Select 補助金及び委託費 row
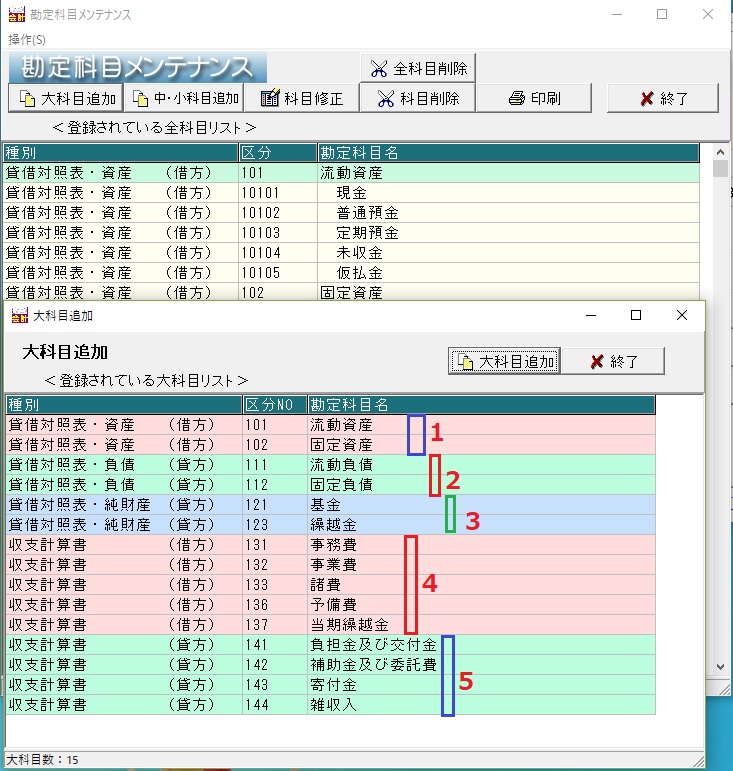This screenshot has width=733, height=771. tap(330, 665)
